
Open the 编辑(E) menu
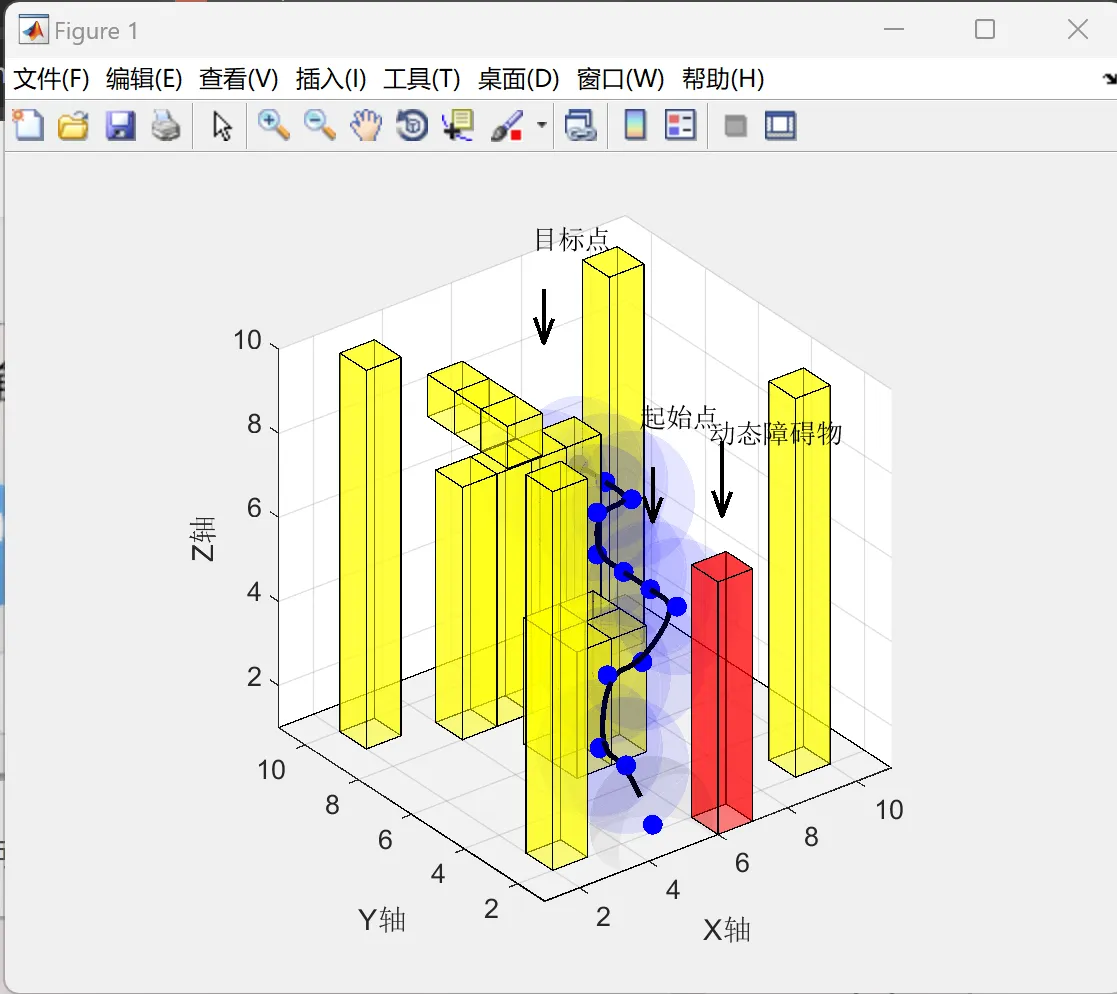[144, 78]
